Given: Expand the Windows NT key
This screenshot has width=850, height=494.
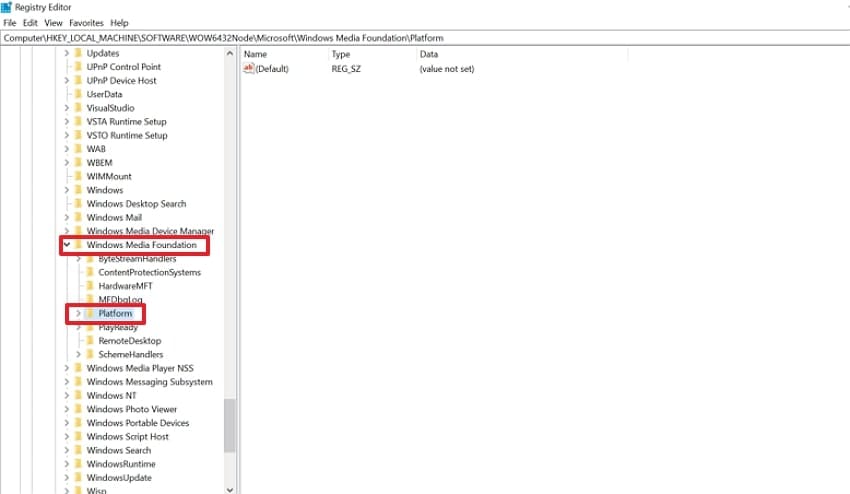Looking at the screenshot, I should (x=67, y=395).
